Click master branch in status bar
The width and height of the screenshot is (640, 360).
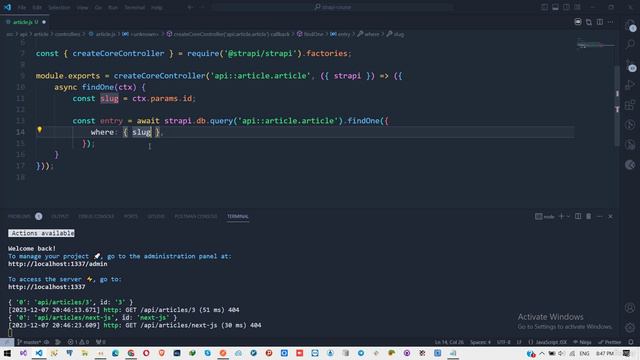[x=29, y=342]
